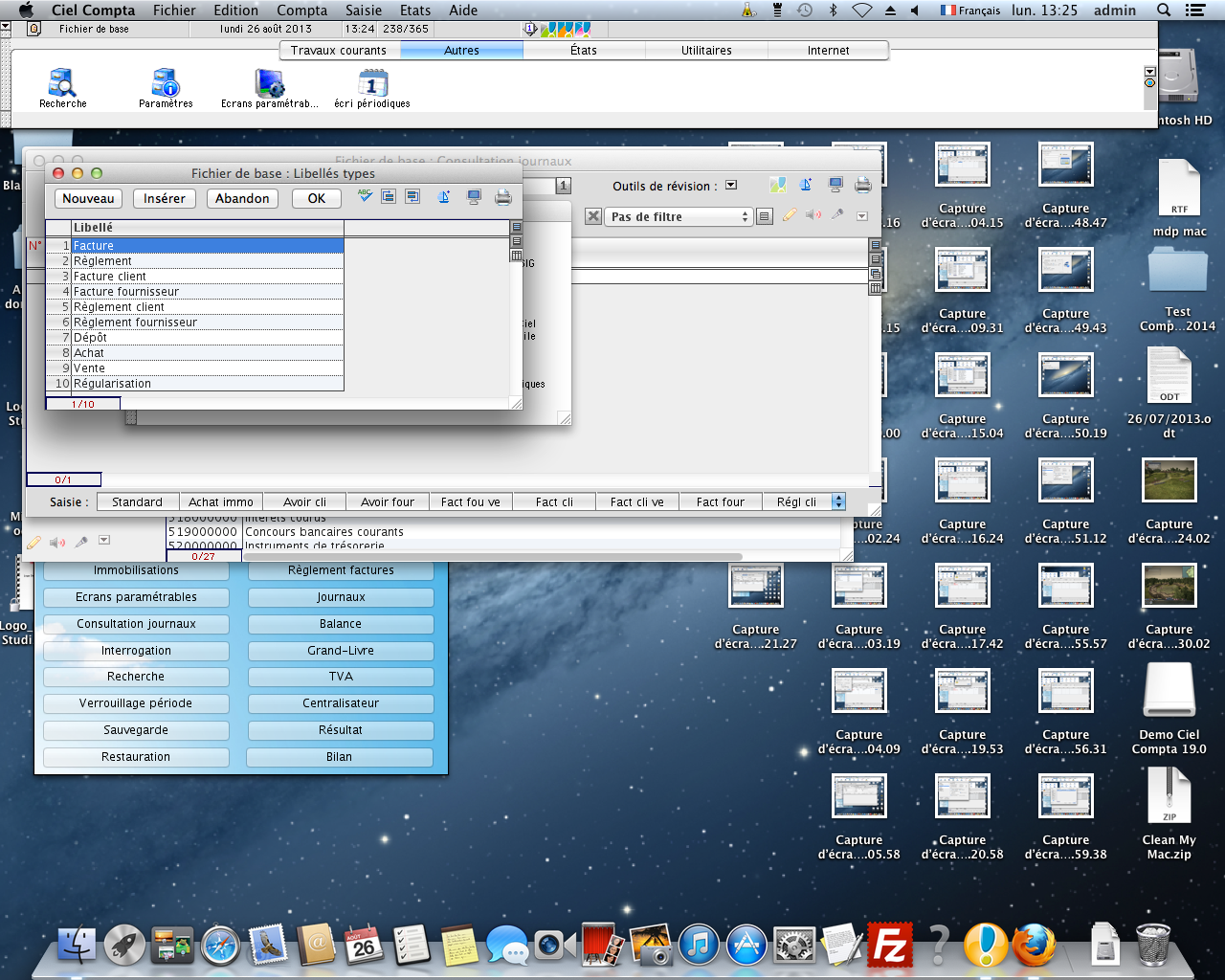The height and width of the screenshot is (980, 1225).
Task: Select the Régularisation row
Action: click(x=195, y=384)
